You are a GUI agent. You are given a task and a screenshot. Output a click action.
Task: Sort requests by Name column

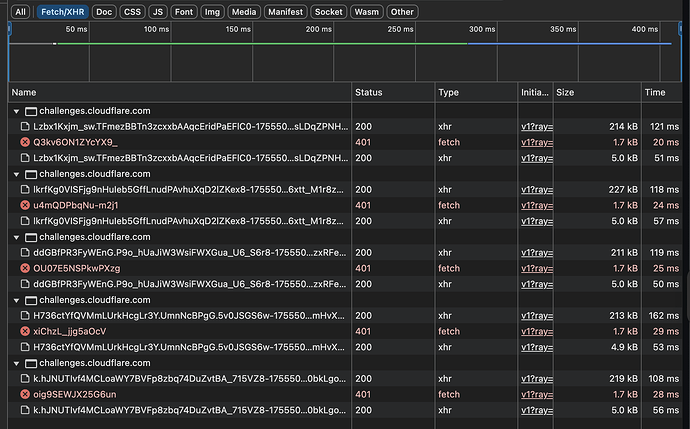(180, 92)
